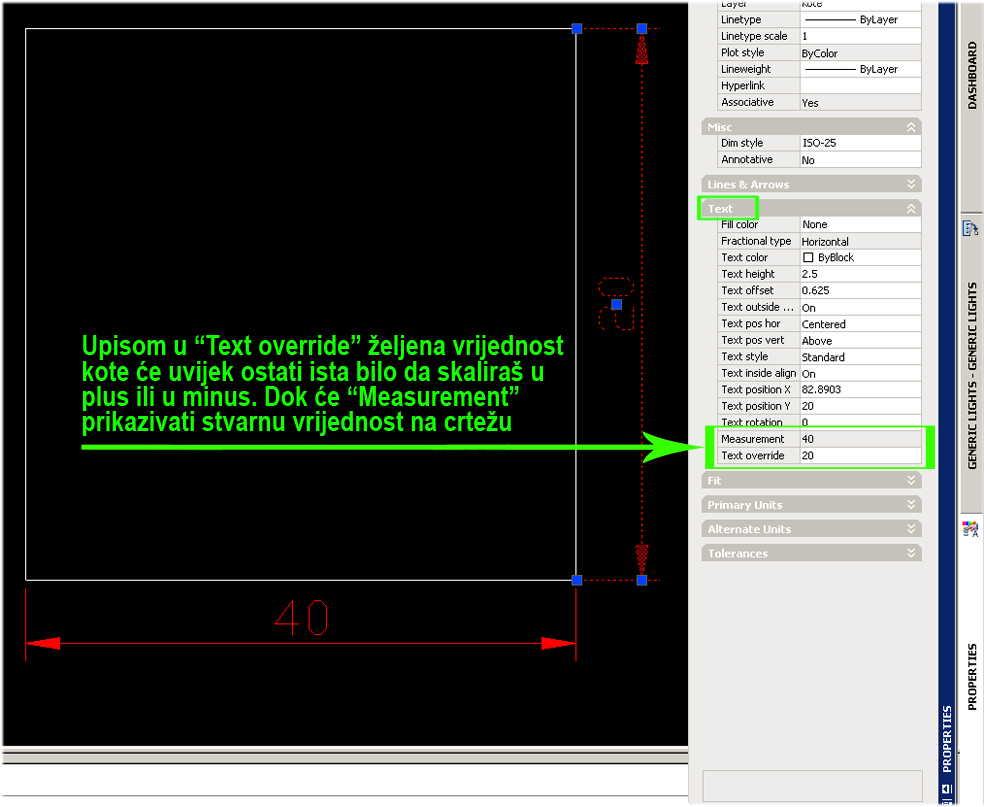Collapse the Misc section
Screen dimensions: 984x807
click(x=910, y=127)
